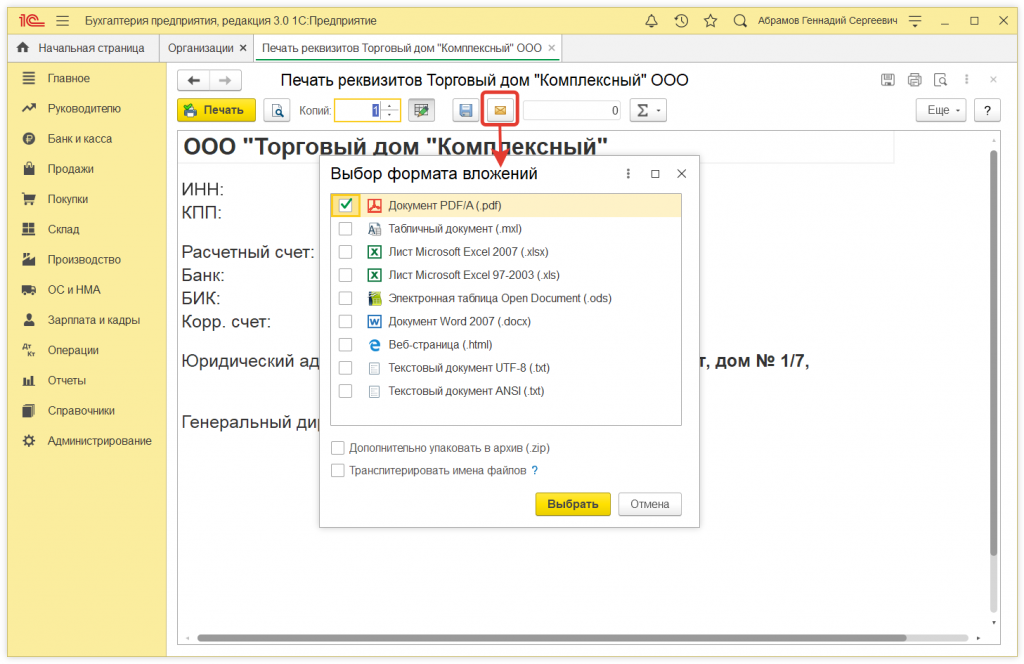Open three-dot menu in format dialog
Image resolution: width=1024 pixels, height=664 pixels.
pyautogui.click(x=628, y=173)
